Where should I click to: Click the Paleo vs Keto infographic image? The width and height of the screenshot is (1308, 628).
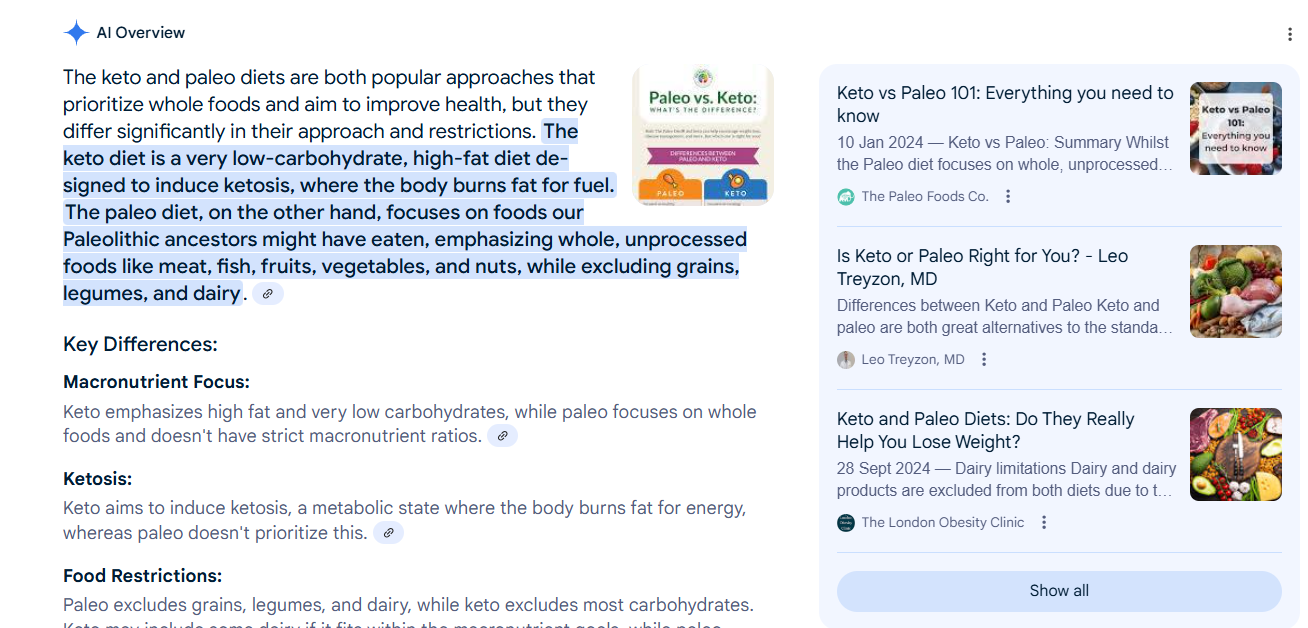702,135
